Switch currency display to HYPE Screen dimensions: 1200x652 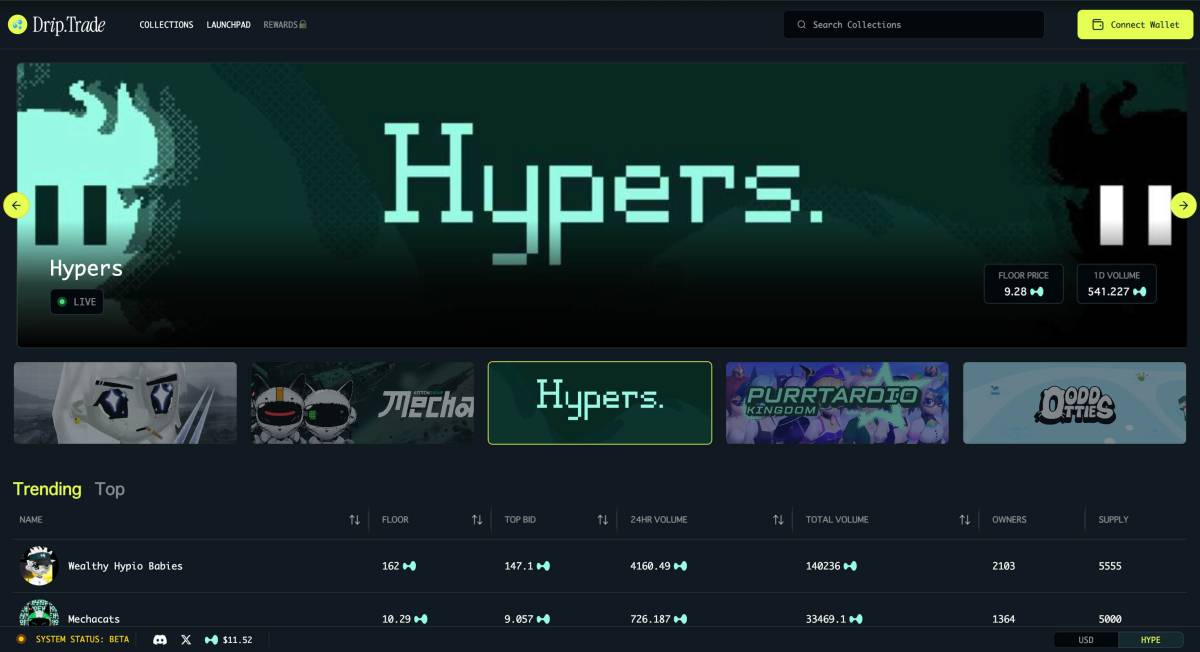pyautogui.click(x=1150, y=640)
